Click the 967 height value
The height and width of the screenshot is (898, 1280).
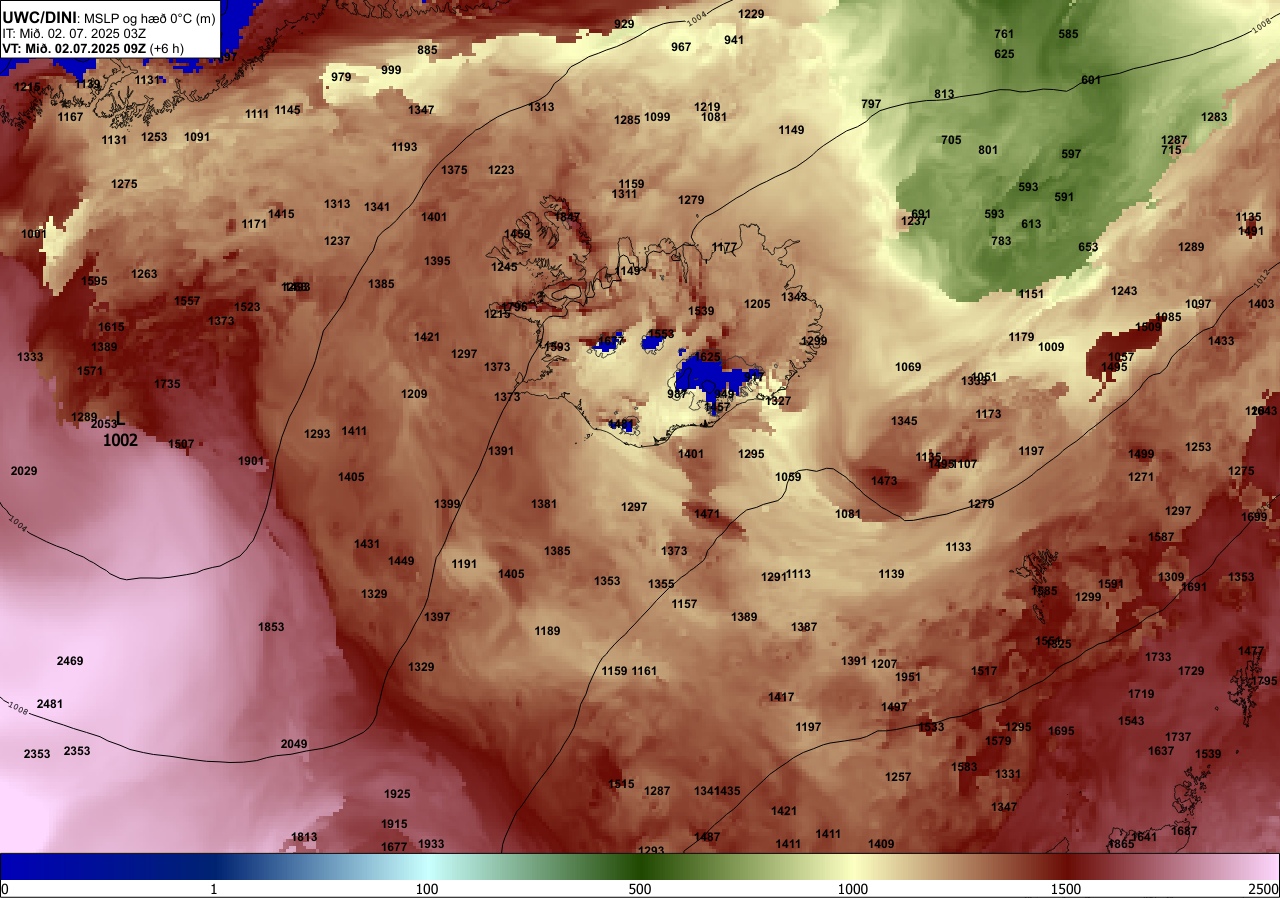point(681,47)
